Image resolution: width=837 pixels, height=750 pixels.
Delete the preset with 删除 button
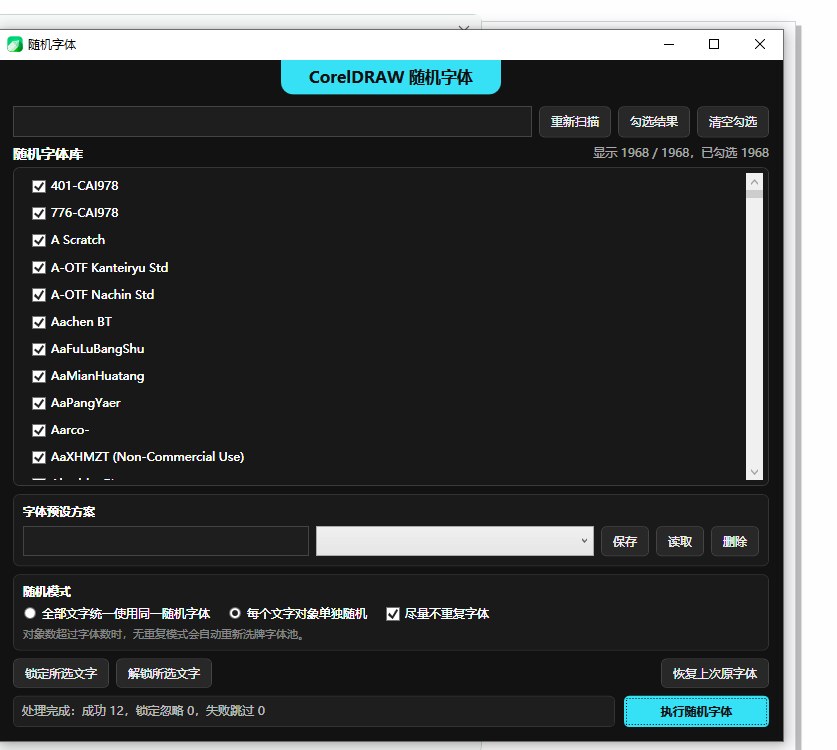coord(735,541)
